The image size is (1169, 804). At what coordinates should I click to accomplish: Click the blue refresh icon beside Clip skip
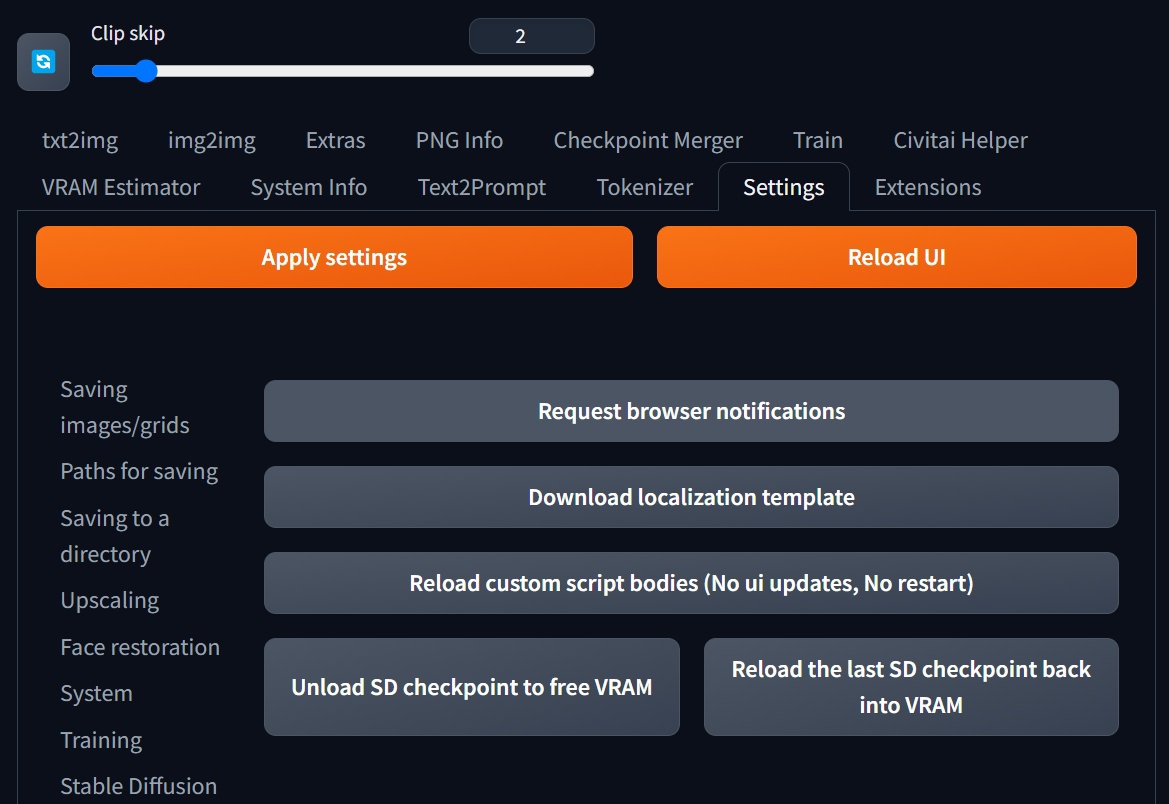43,62
